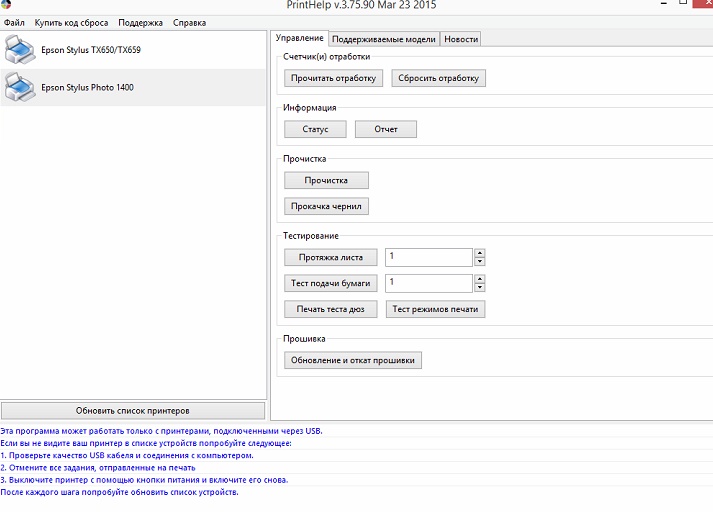Select Epson Stylus Photo 1400 in printer list
The width and height of the screenshot is (713, 512).
click(133, 87)
